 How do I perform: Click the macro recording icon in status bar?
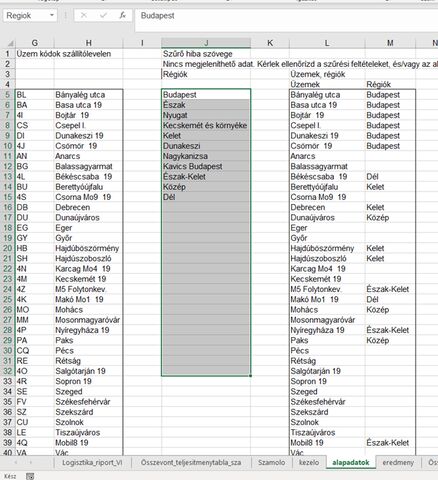pos(30,476)
